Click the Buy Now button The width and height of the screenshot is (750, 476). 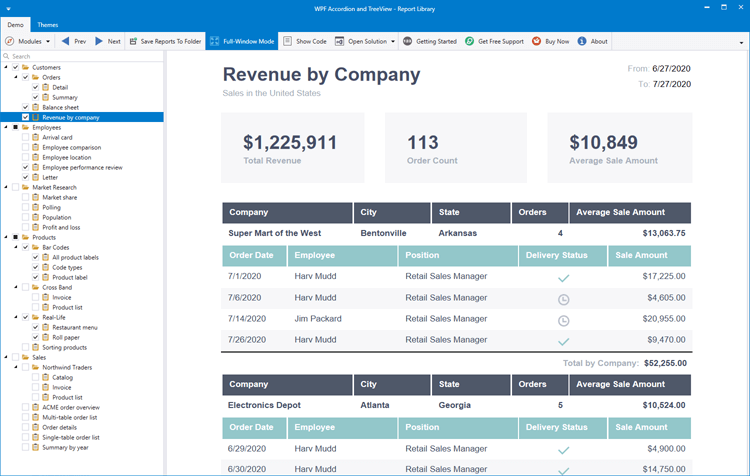click(x=550, y=42)
